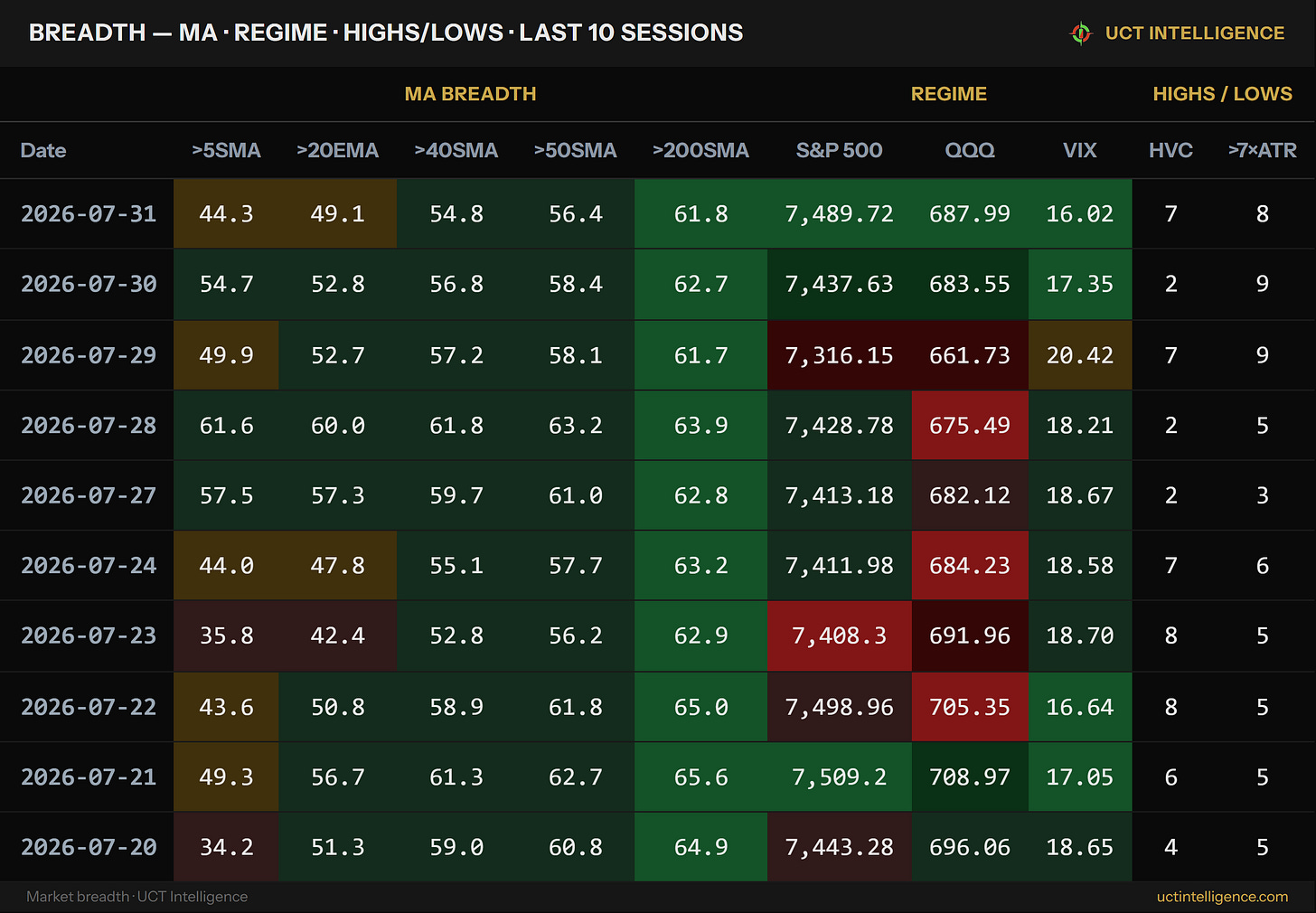
Task: Click the >50SMA column header
Action: 576,151
